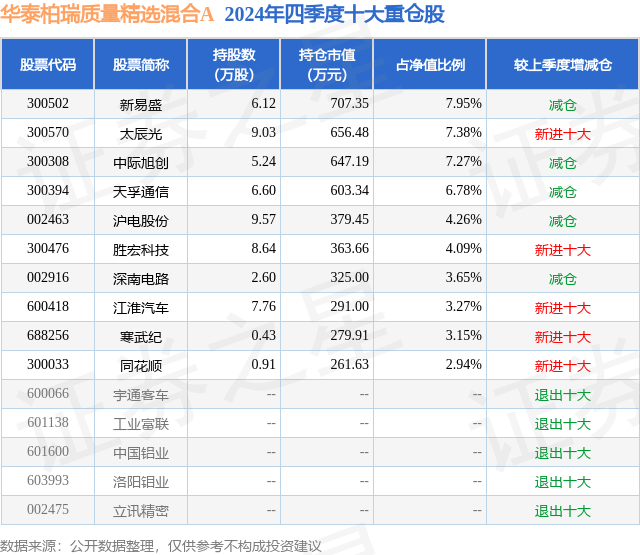Select the stock name 立讯精密
The height and width of the screenshot is (555, 640).
141,511
